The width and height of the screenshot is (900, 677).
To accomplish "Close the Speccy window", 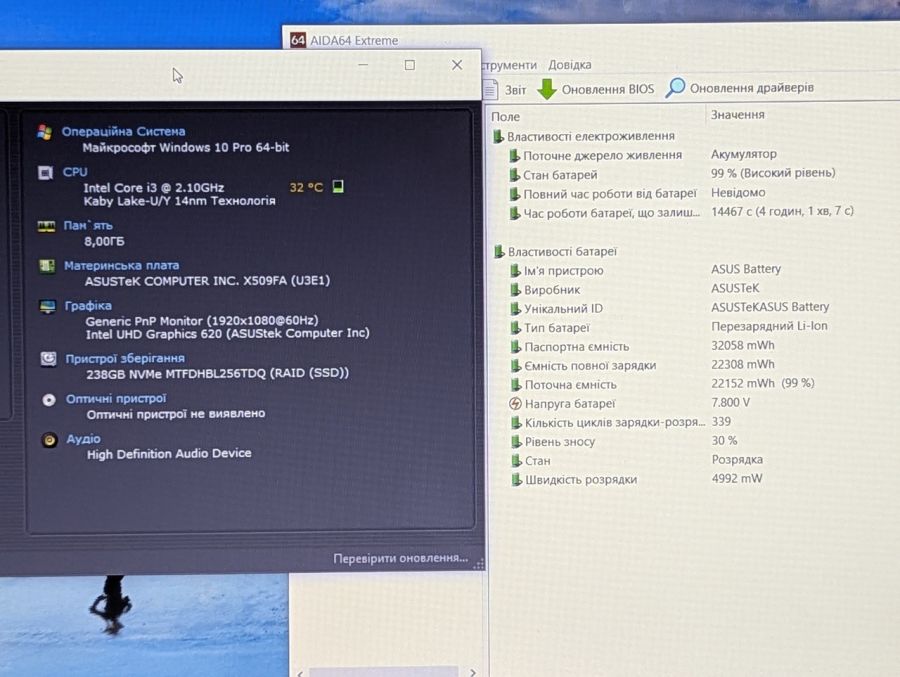I will point(456,65).
